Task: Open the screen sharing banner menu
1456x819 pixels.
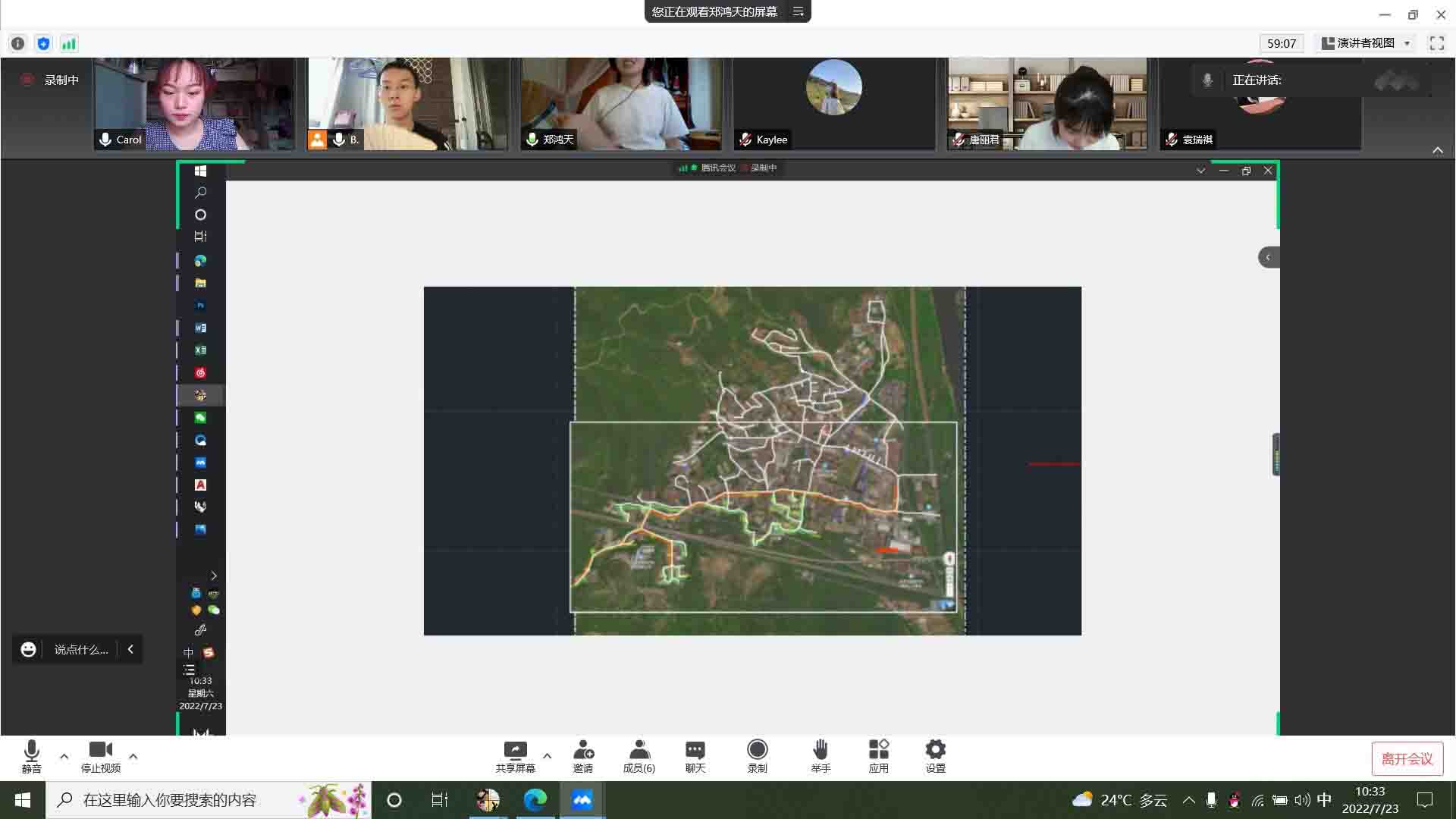Action: pyautogui.click(x=798, y=11)
